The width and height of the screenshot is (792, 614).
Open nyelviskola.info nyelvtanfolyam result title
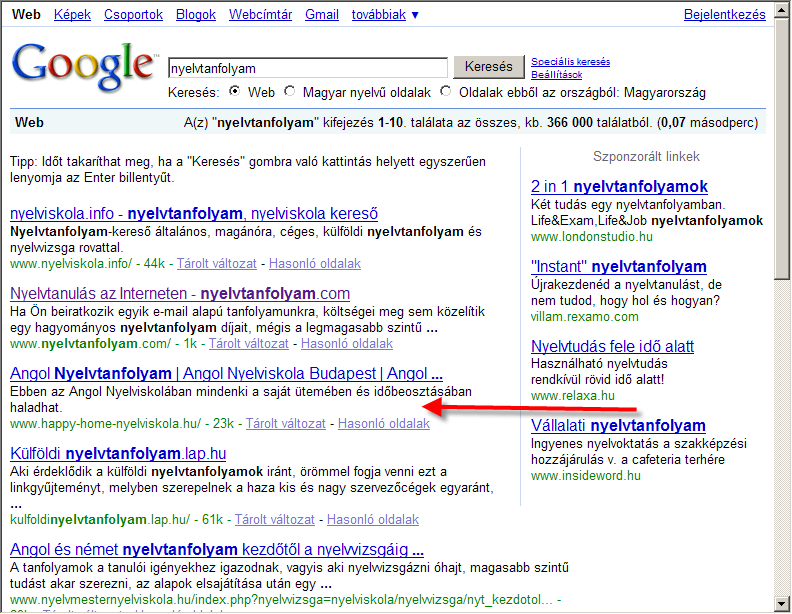click(x=194, y=214)
